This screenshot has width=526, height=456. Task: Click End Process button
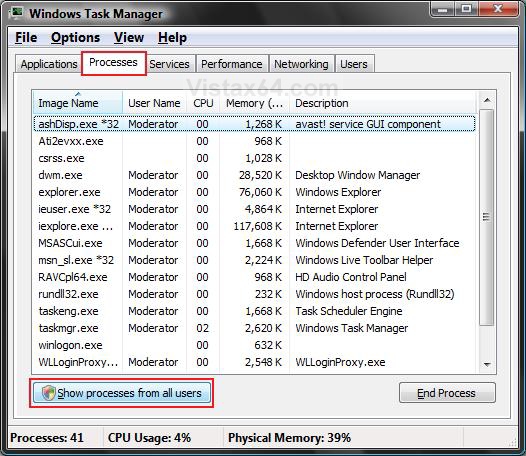[447, 393]
